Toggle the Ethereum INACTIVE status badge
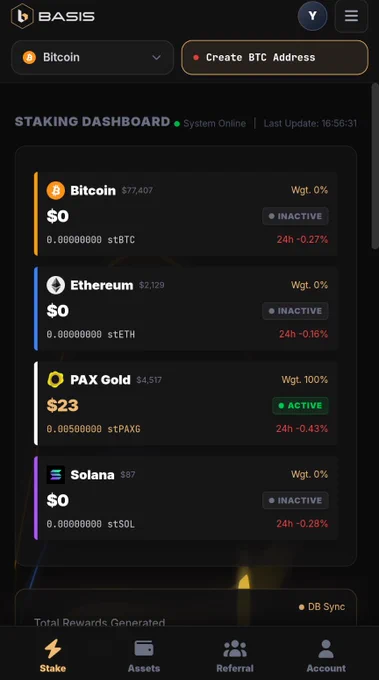Viewport: 379px width, 680px height. (295, 311)
